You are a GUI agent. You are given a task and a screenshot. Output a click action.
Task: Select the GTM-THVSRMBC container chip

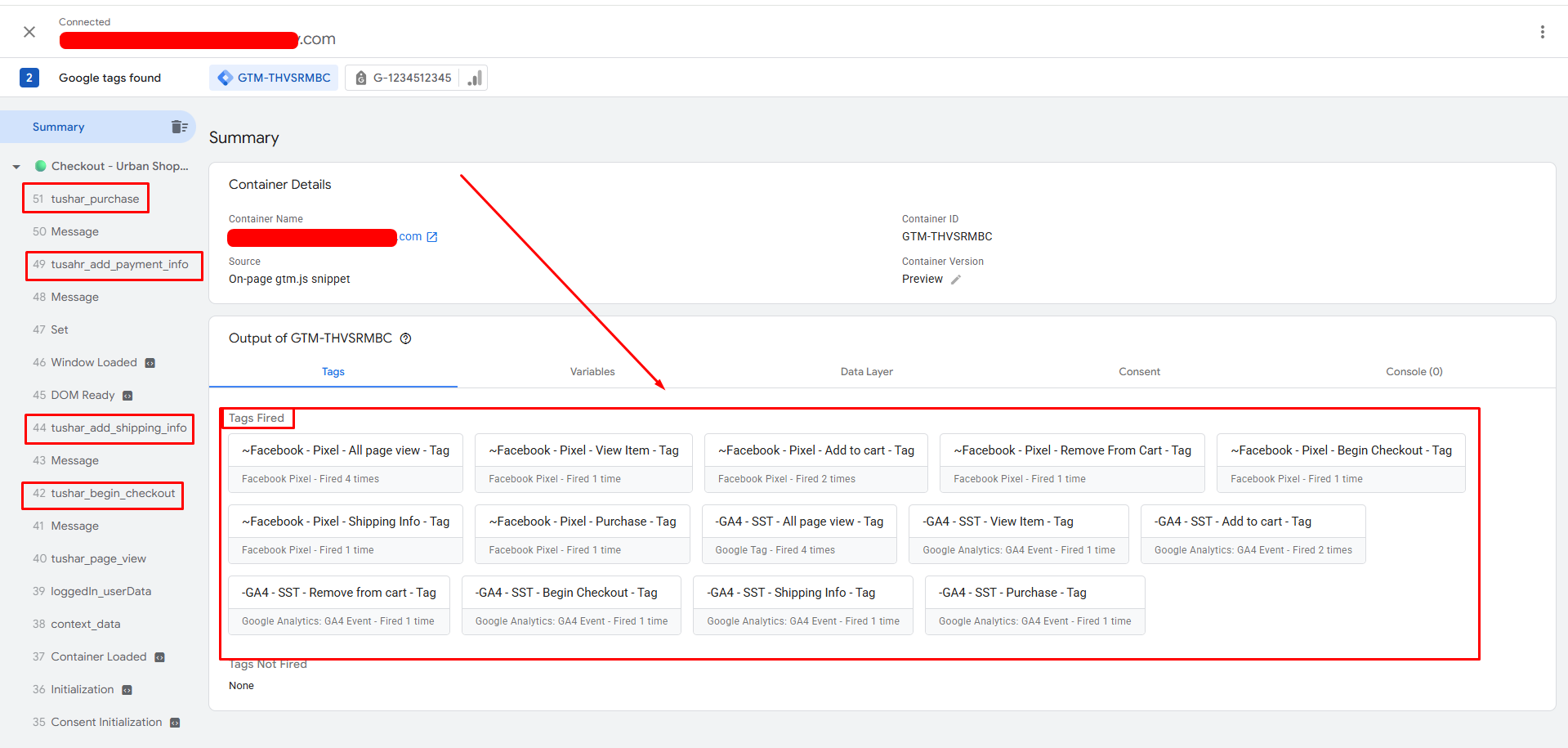274,78
